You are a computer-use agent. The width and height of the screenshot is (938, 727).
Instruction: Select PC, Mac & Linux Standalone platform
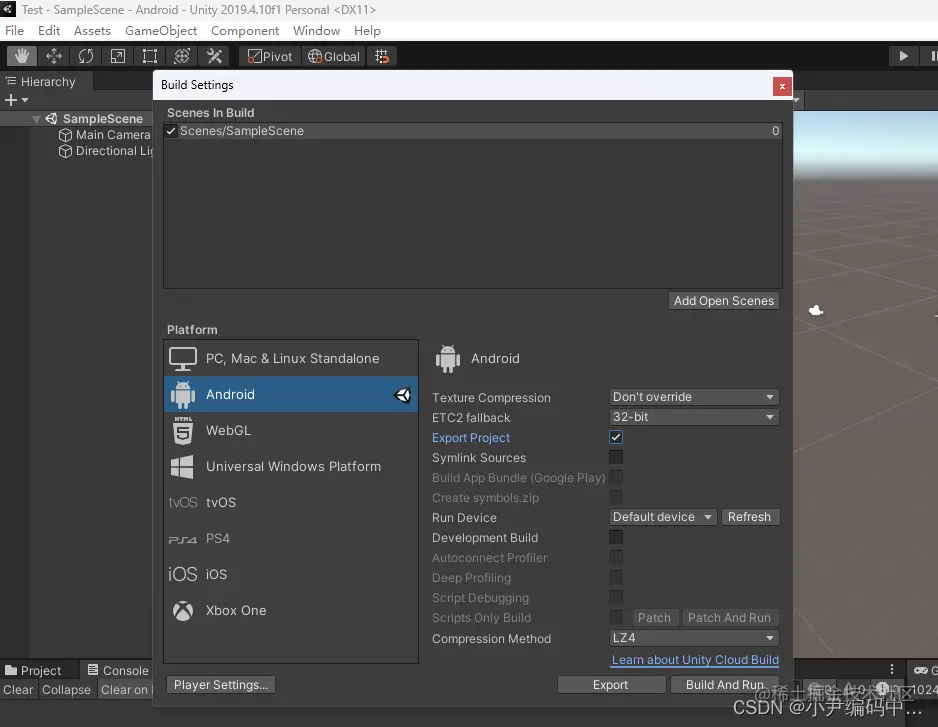[291, 358]
